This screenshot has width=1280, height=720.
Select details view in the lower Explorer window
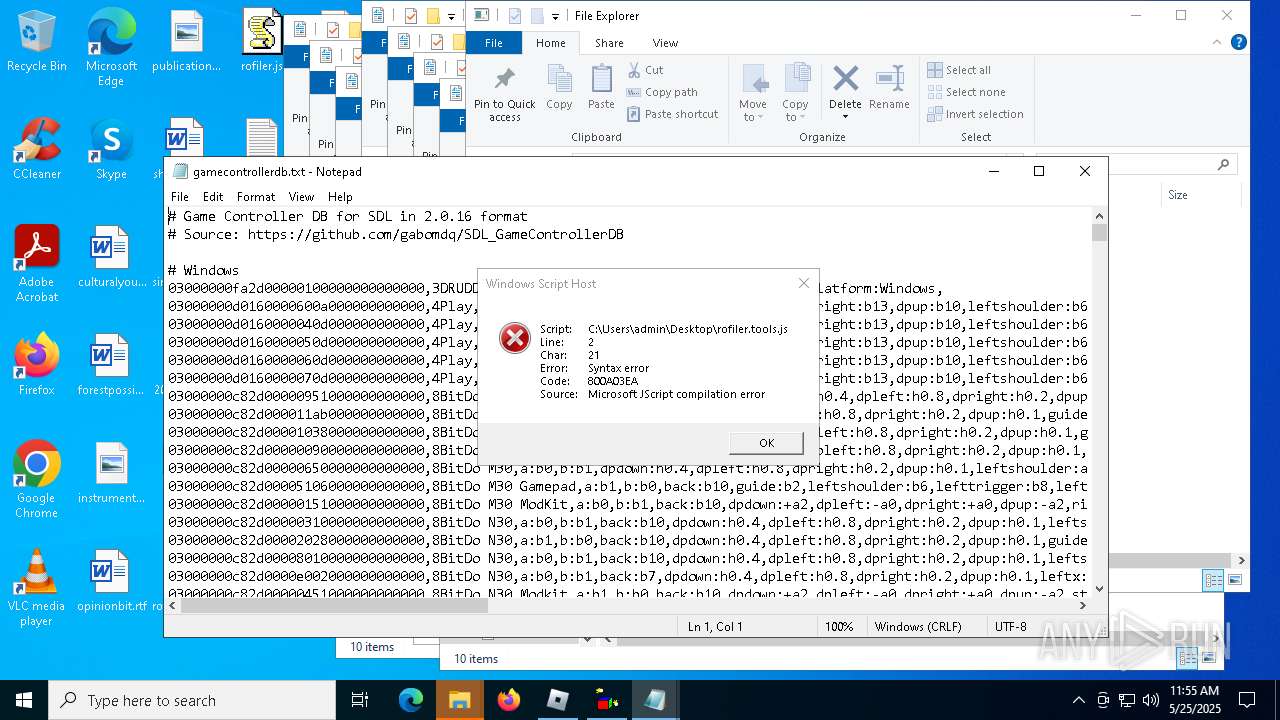[x=1187, y=658]
